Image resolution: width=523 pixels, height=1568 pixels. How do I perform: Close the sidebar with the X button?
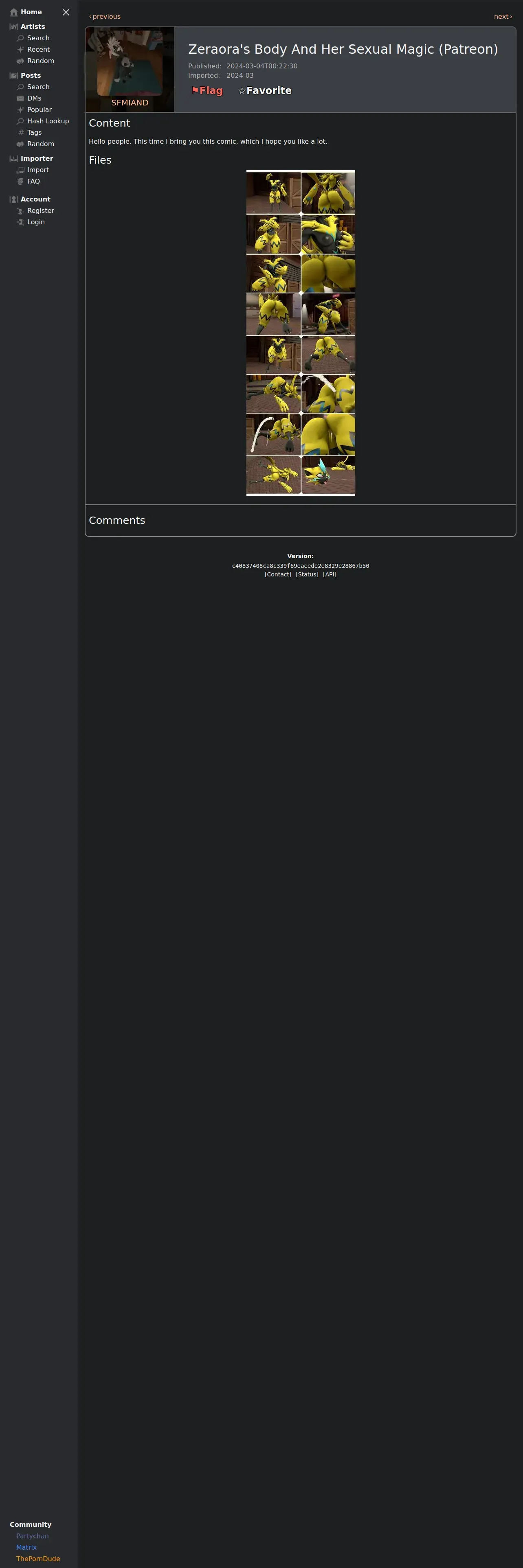coord(66,12)
